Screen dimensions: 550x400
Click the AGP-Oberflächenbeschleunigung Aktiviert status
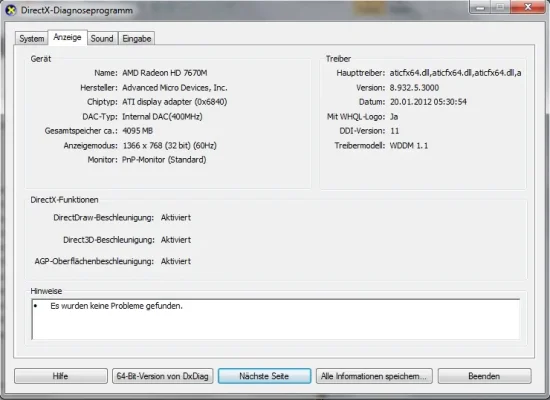[176, 261]
